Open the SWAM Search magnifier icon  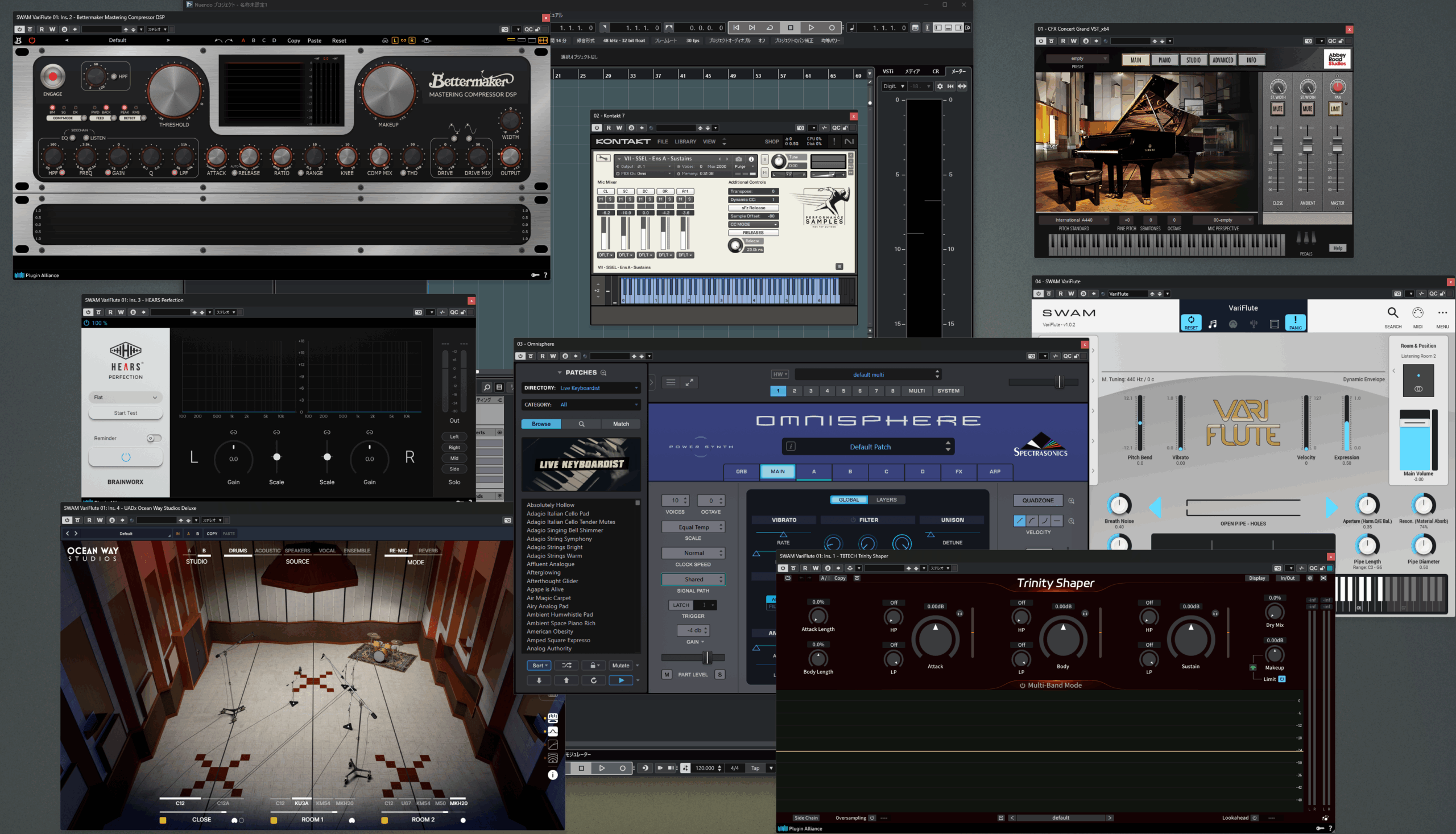[x=1392, y=313]
